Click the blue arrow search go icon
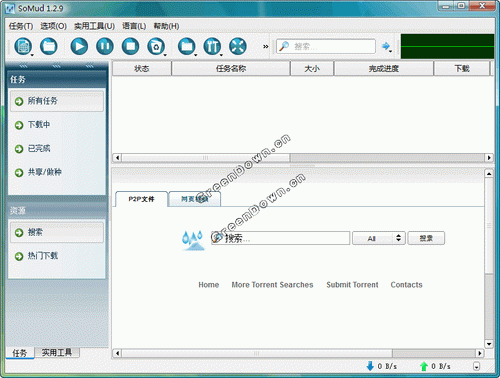 click(386, 46)
